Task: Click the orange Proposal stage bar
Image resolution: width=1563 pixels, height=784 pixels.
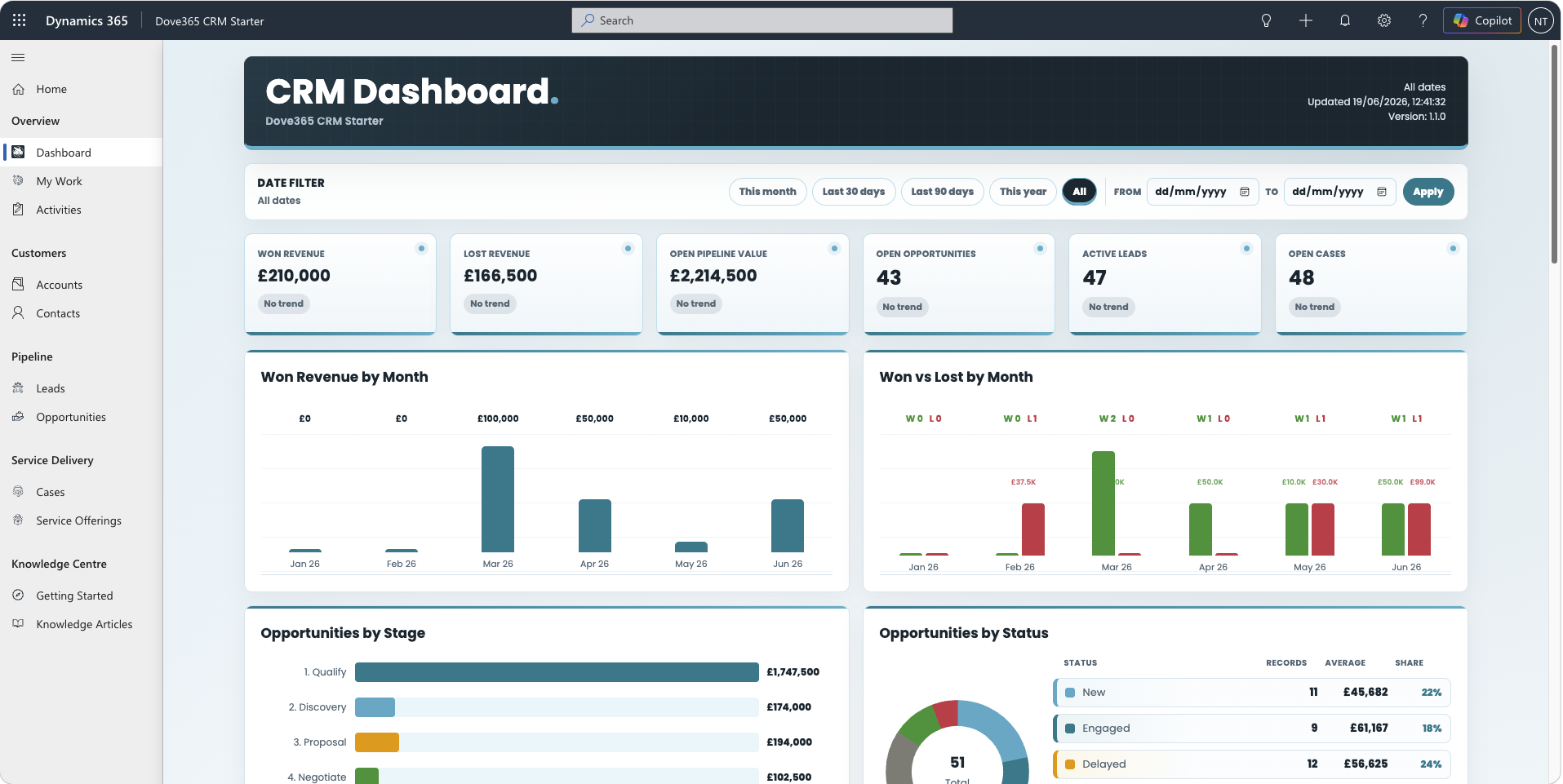Action: click(377, 742)
